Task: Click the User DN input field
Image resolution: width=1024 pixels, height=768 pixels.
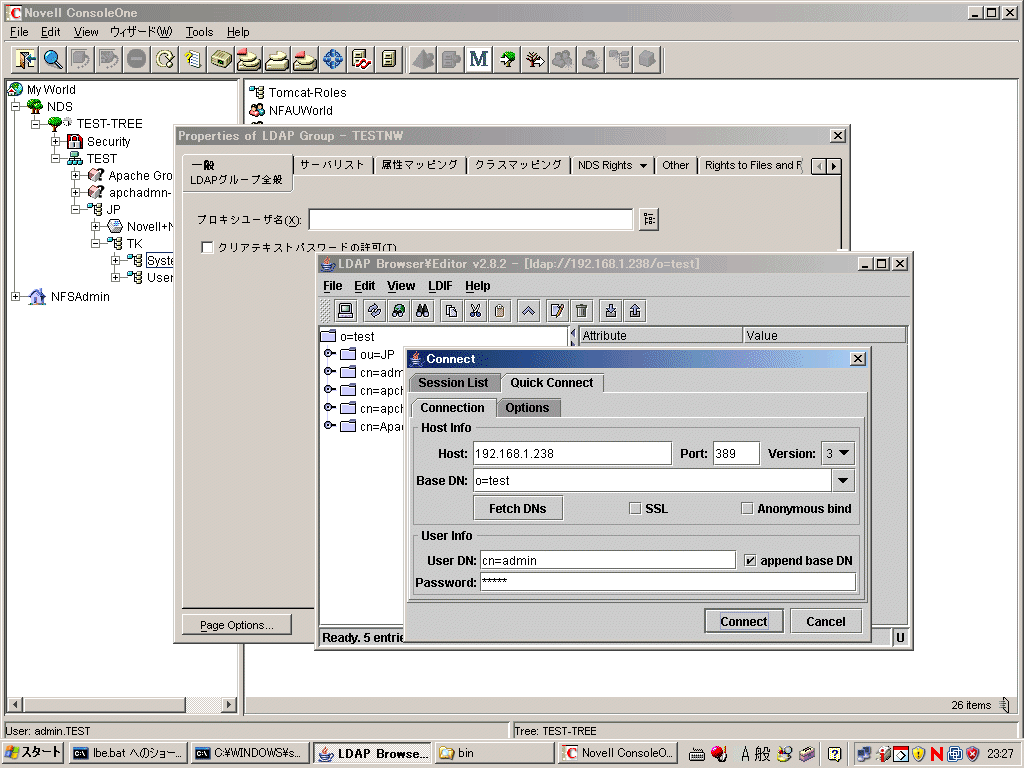Action: tap(608, 560)
